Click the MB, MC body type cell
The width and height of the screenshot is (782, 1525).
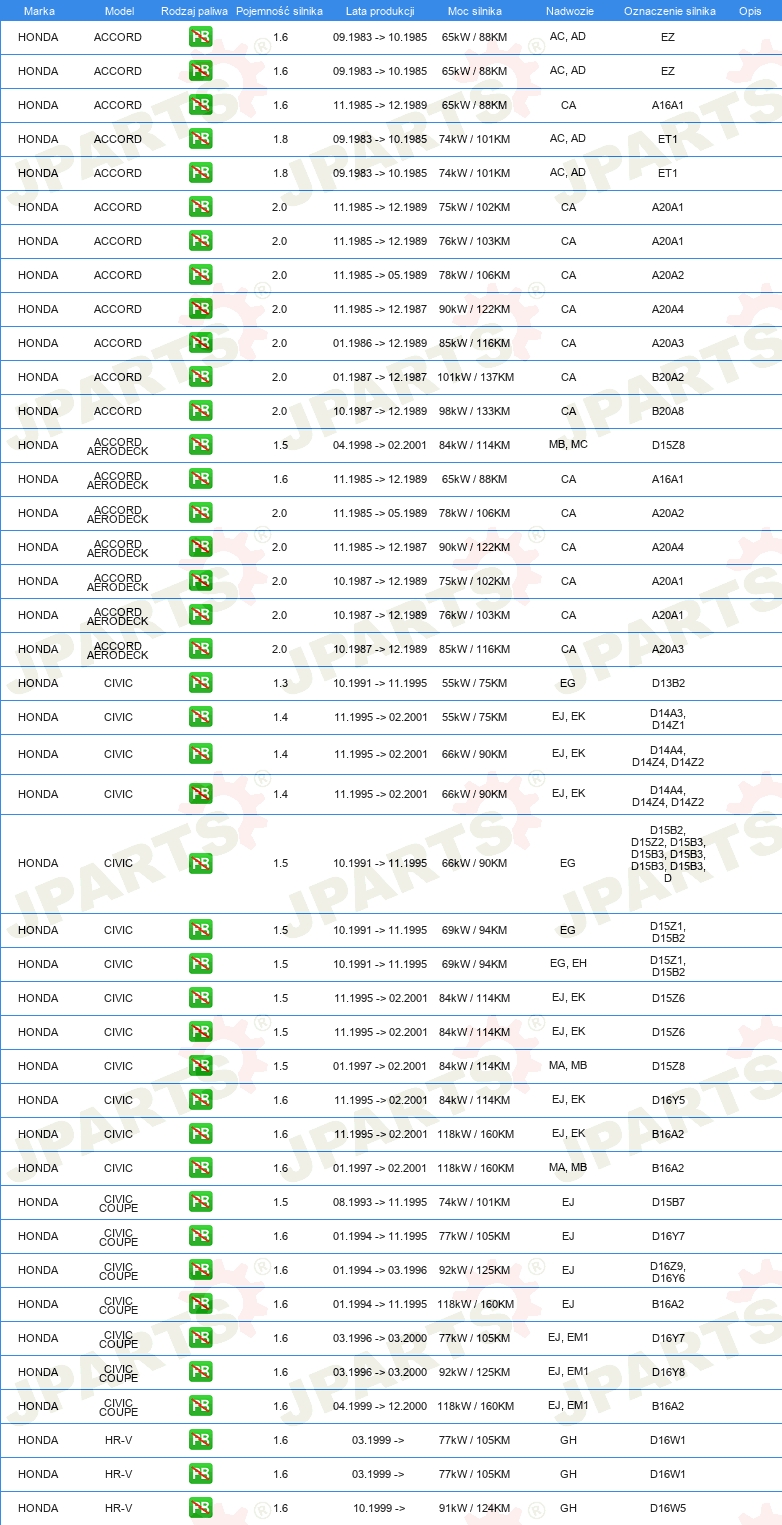pos(568,445)
